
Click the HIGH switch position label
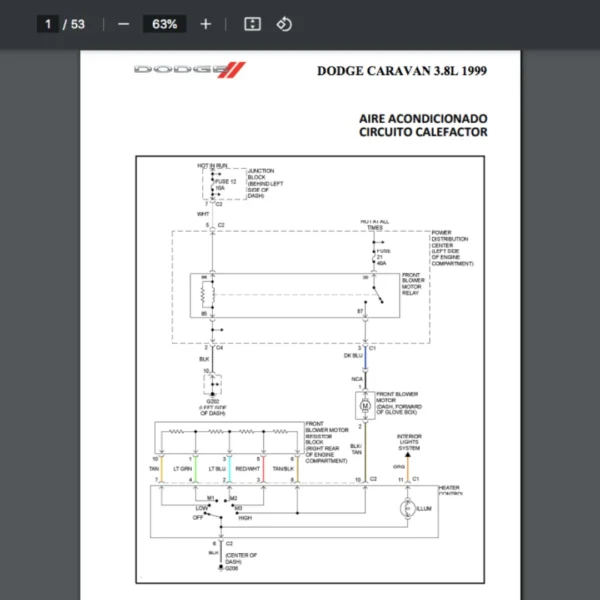click(x=246, y=518)
